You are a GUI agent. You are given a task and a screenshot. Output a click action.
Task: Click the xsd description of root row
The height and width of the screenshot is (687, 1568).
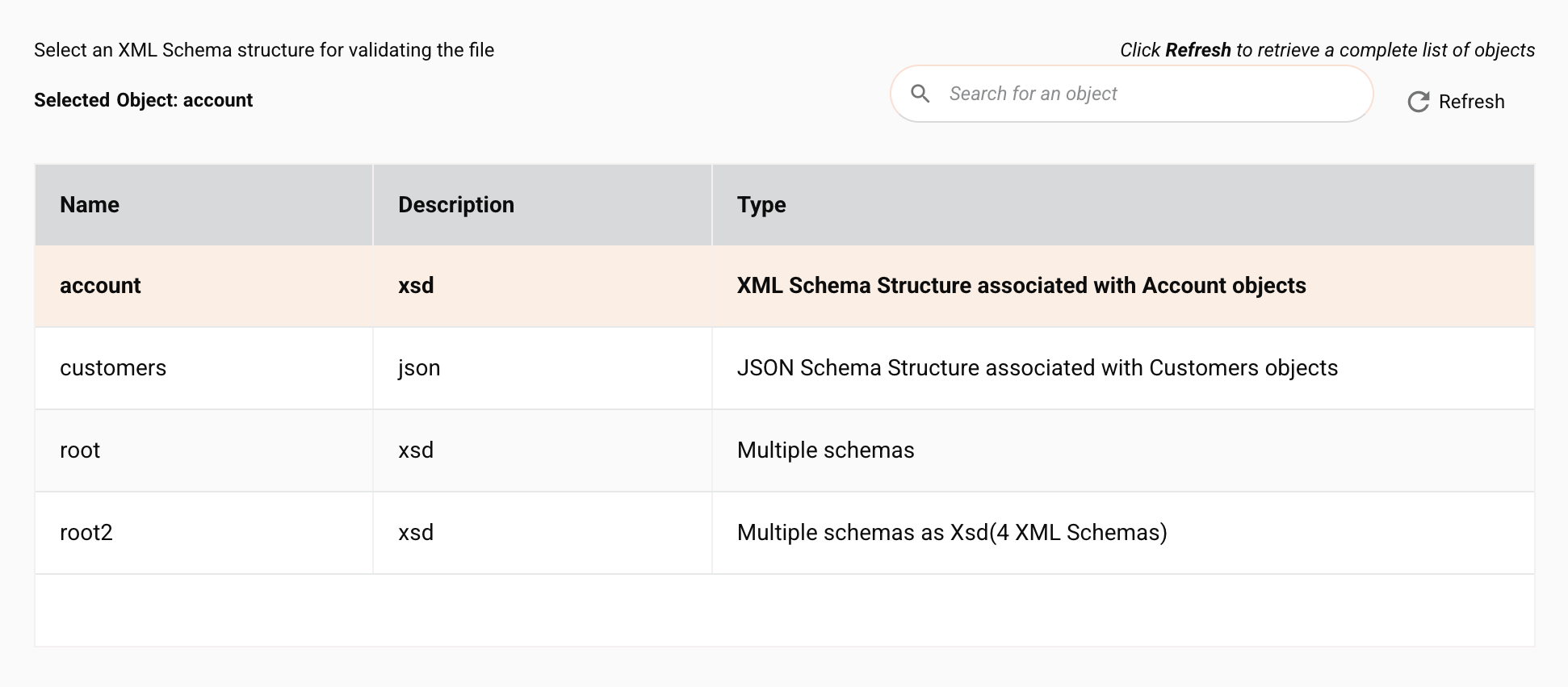pos(416,450)
